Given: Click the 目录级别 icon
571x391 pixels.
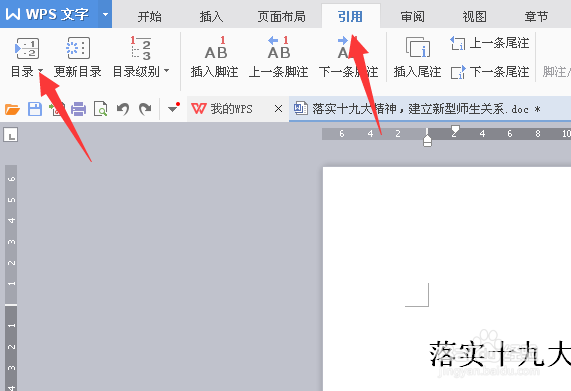Looking at the screenshot, I should coord(141,48).
